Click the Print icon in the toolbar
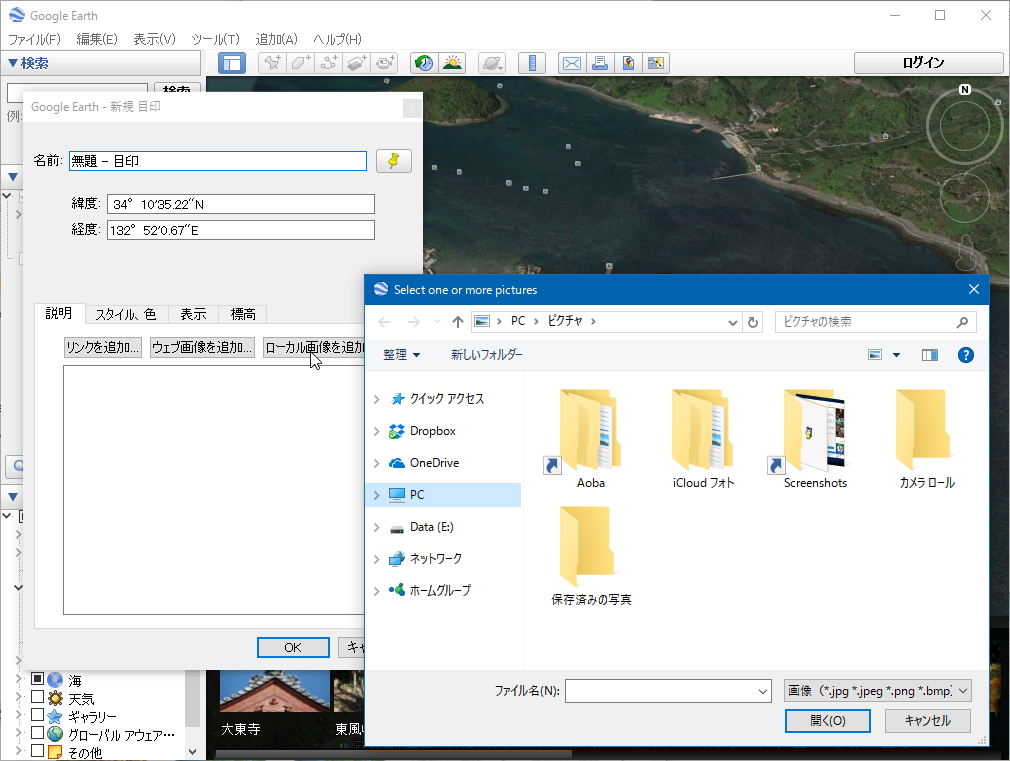Image resolution: width=1010 pixels, height=761 pixels. [600, 62]
